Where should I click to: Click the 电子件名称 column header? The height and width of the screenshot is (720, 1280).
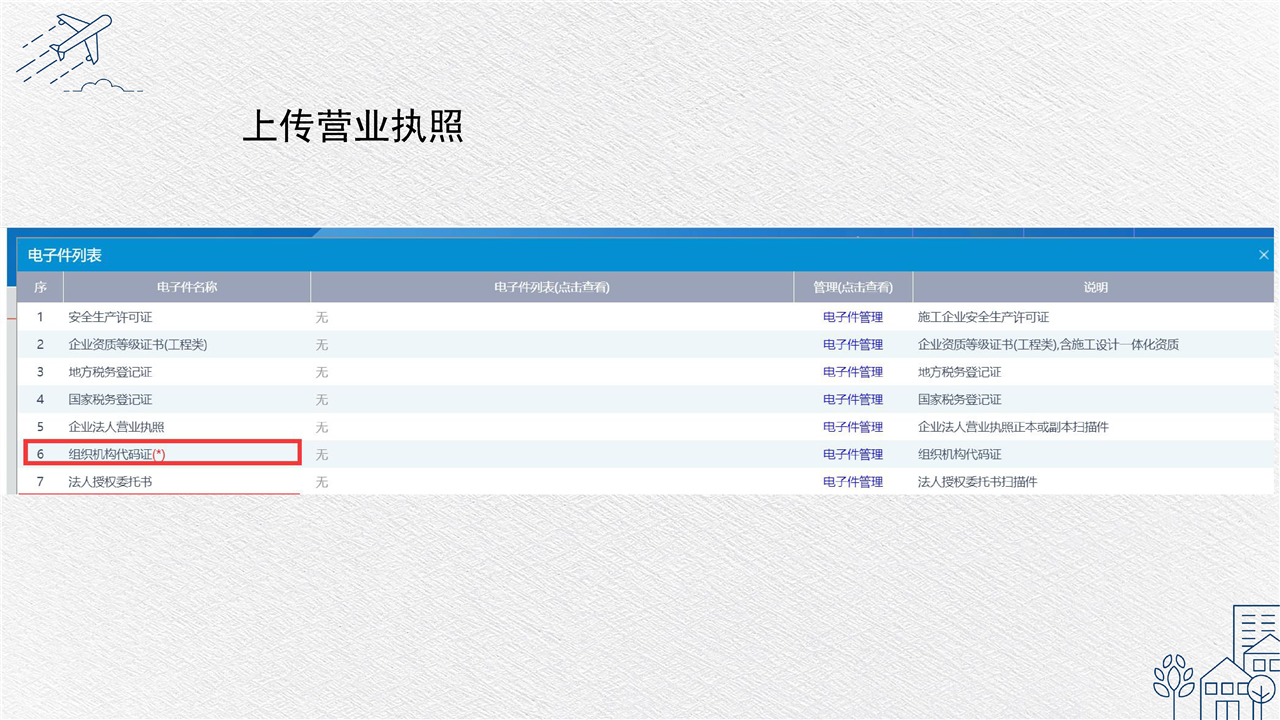187,287
